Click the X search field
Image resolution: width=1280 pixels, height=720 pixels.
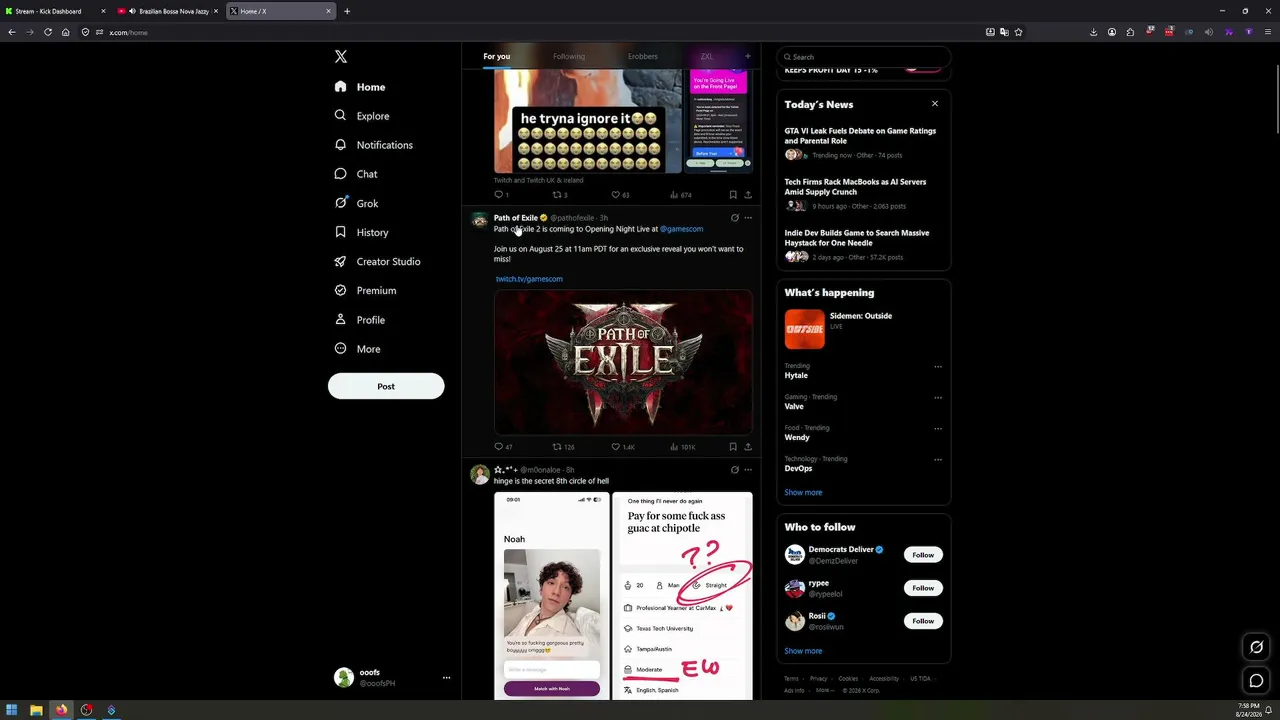tap(864, 57)
